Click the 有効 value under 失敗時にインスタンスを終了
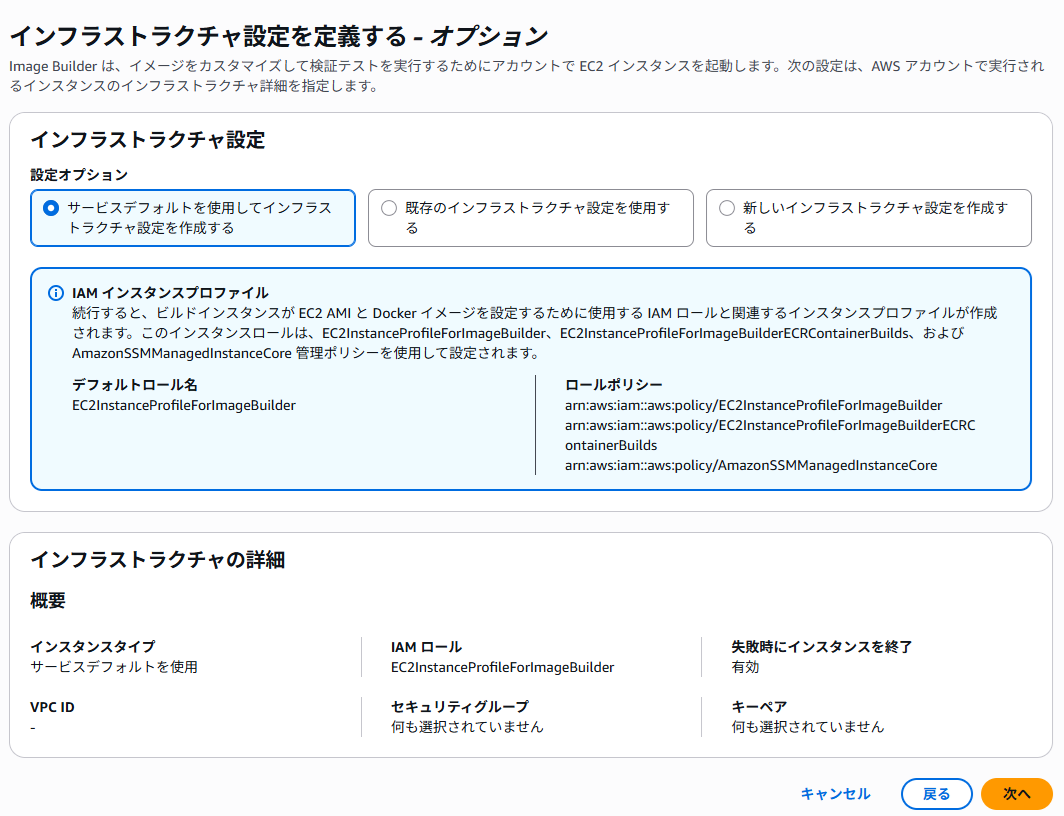 click(x=745, y=667)
